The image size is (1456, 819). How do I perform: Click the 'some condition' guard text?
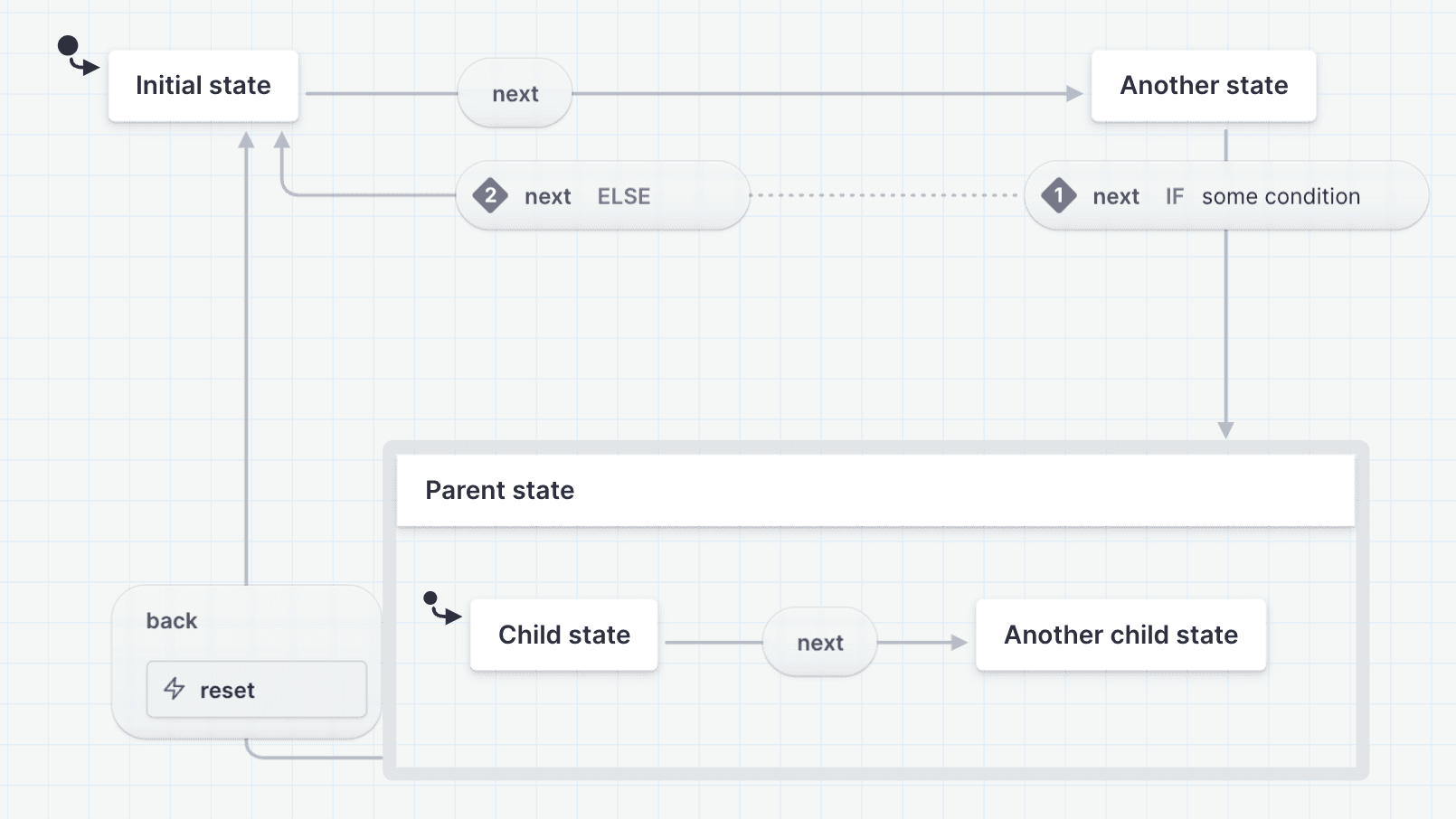pyautogui.click(x=1281, y=196)
